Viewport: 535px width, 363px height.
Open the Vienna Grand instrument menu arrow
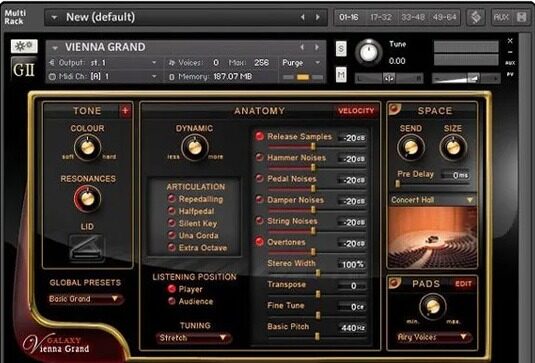coord(55,48)
